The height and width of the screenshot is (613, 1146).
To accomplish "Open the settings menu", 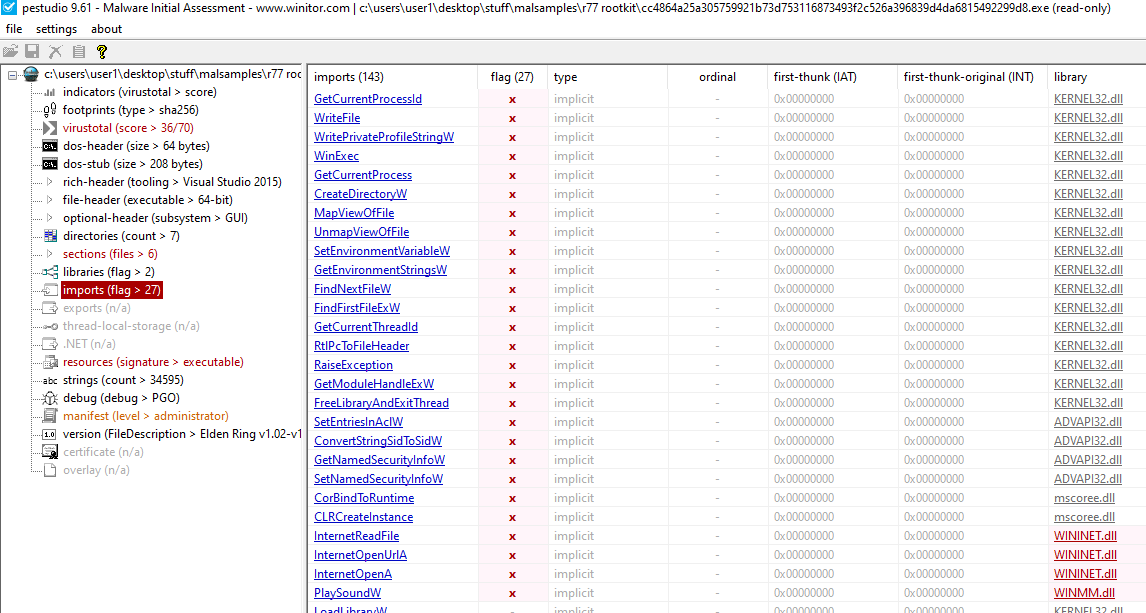I will click(x=56, y=29).
